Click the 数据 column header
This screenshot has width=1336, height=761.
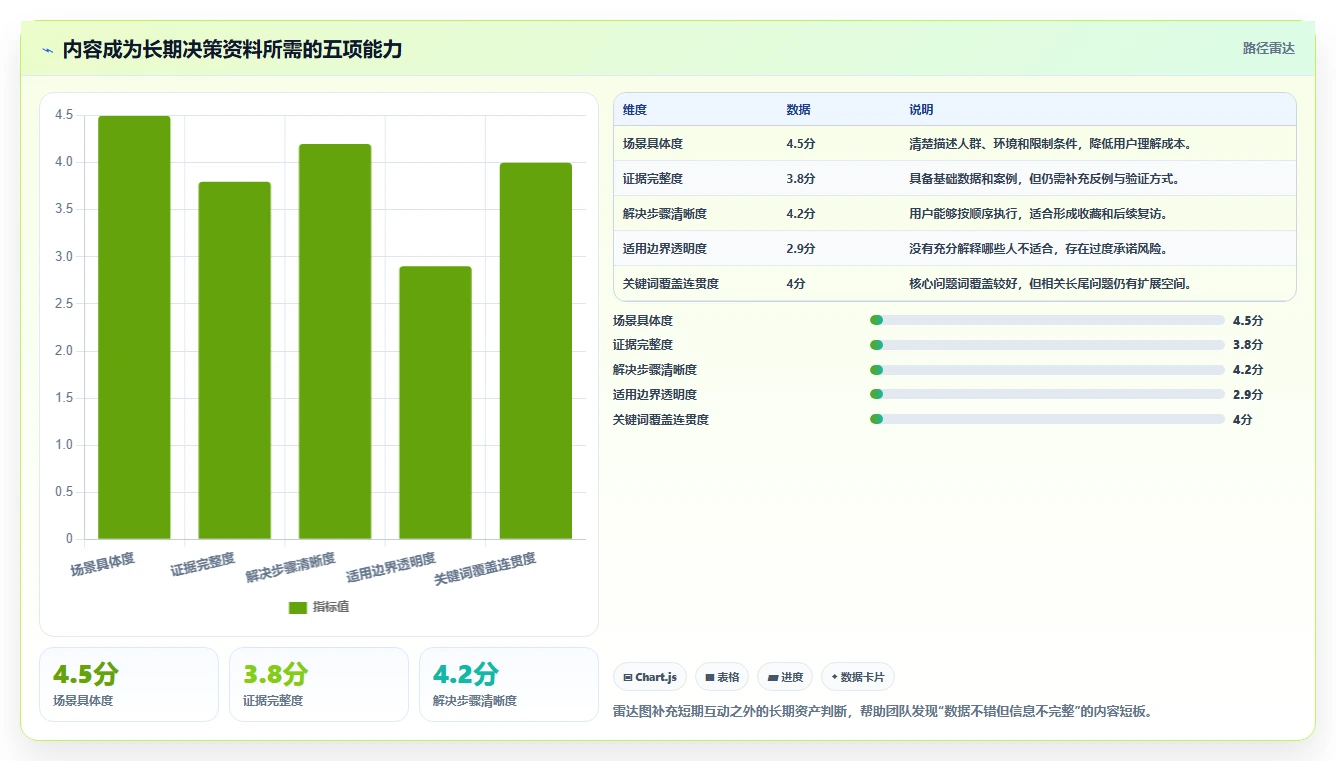coord(798,110)
